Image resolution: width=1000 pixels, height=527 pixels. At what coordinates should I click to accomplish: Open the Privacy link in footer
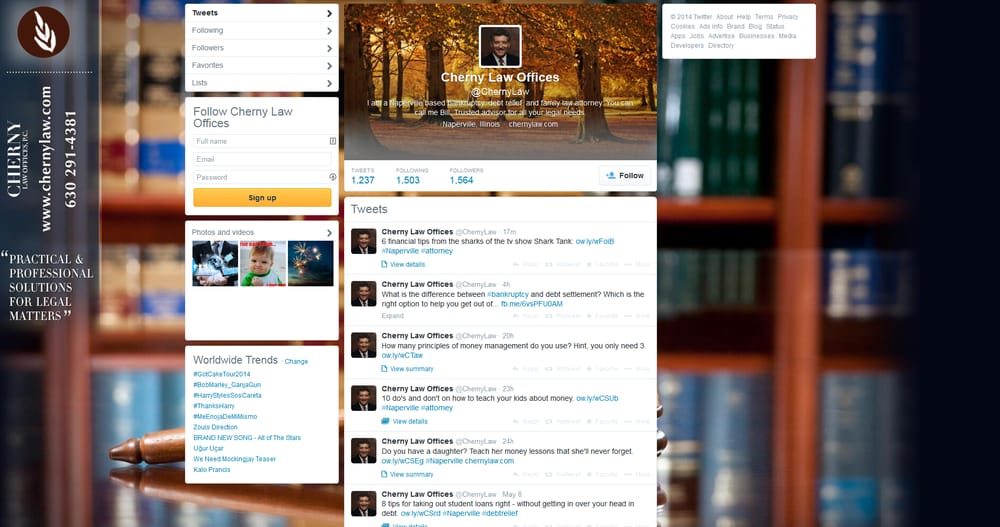click(788, 17)
